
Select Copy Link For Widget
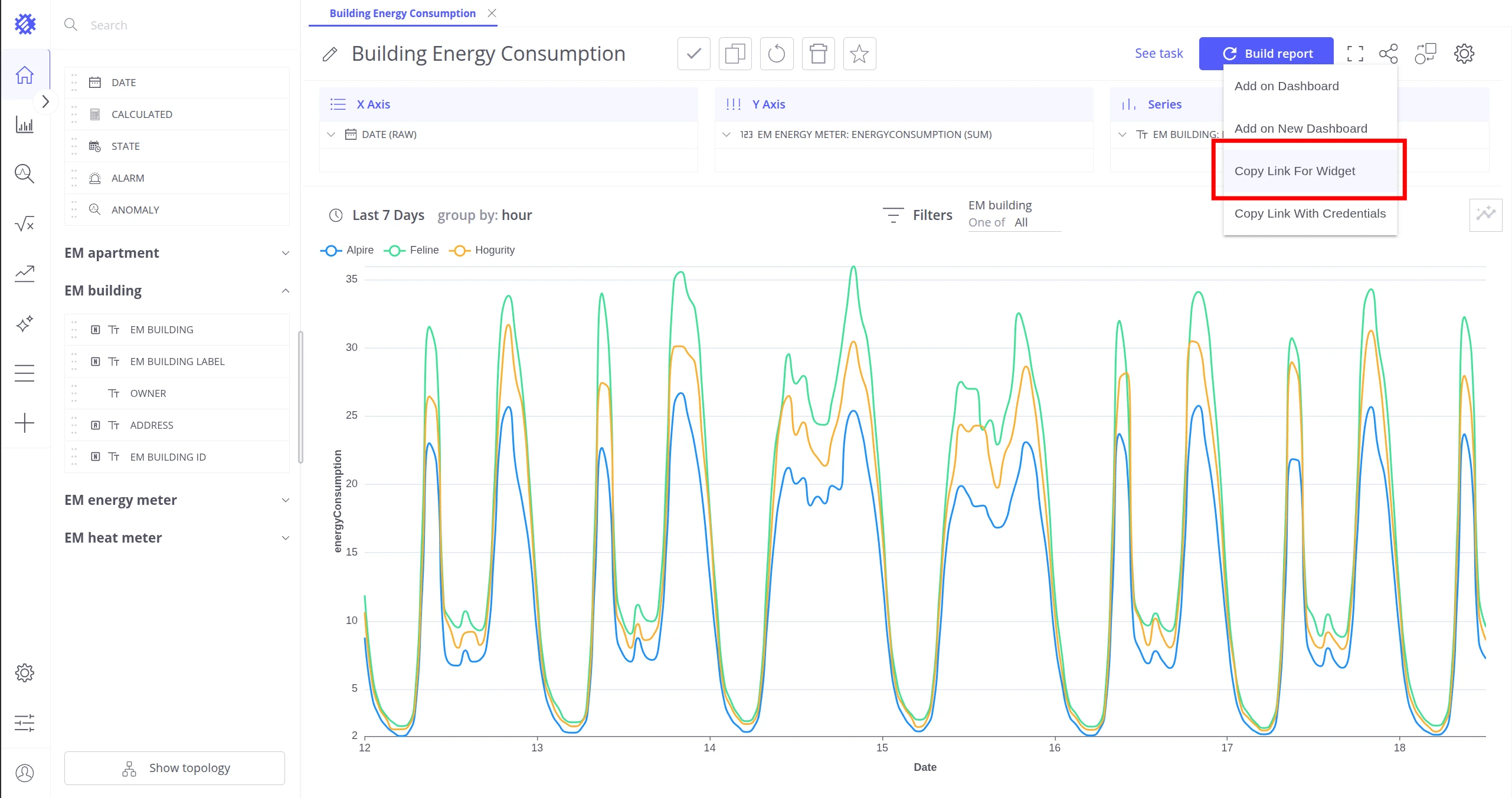[1295, 171]
